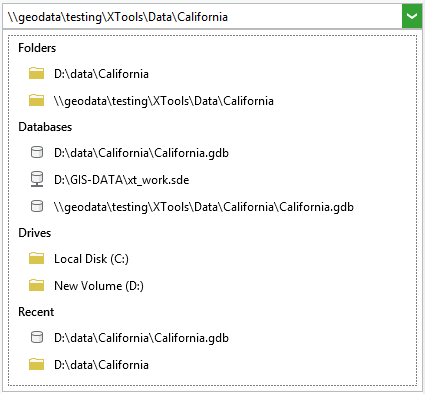This screenshot has height=394, width=425.
Task: Open Local Disk (C:) from Drives
Action: 91,259
